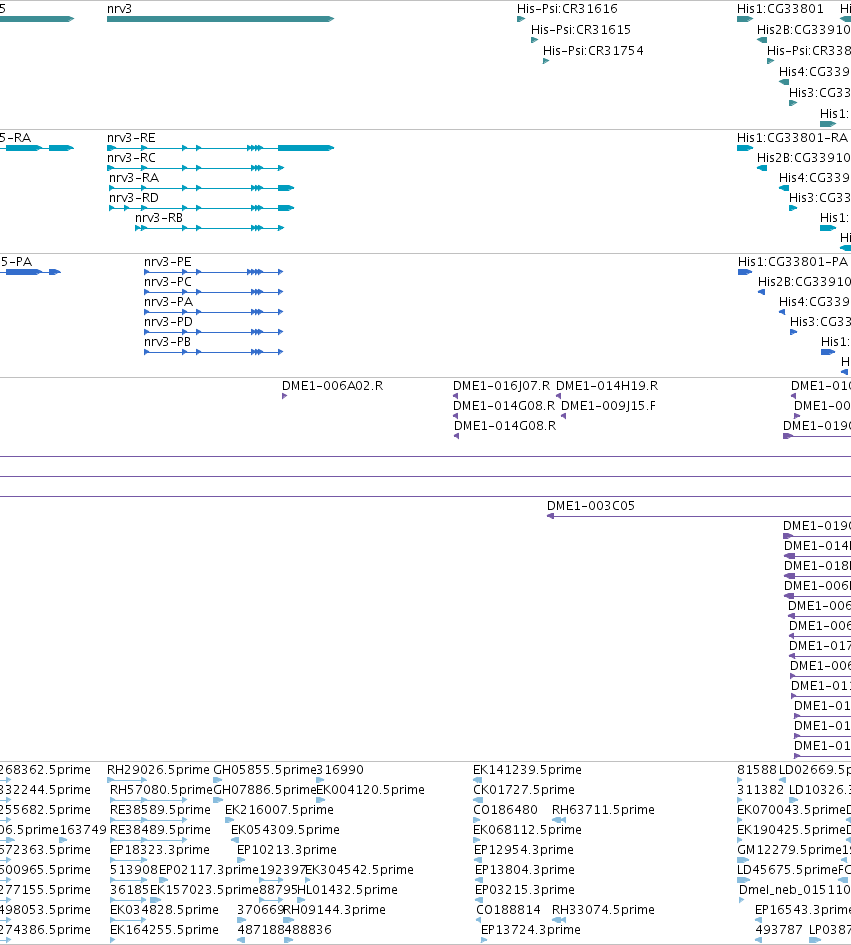This screenshot has height=945, width=851.
Task: Select EK004120.5prime EST label
Action: (x=370, y=790)
